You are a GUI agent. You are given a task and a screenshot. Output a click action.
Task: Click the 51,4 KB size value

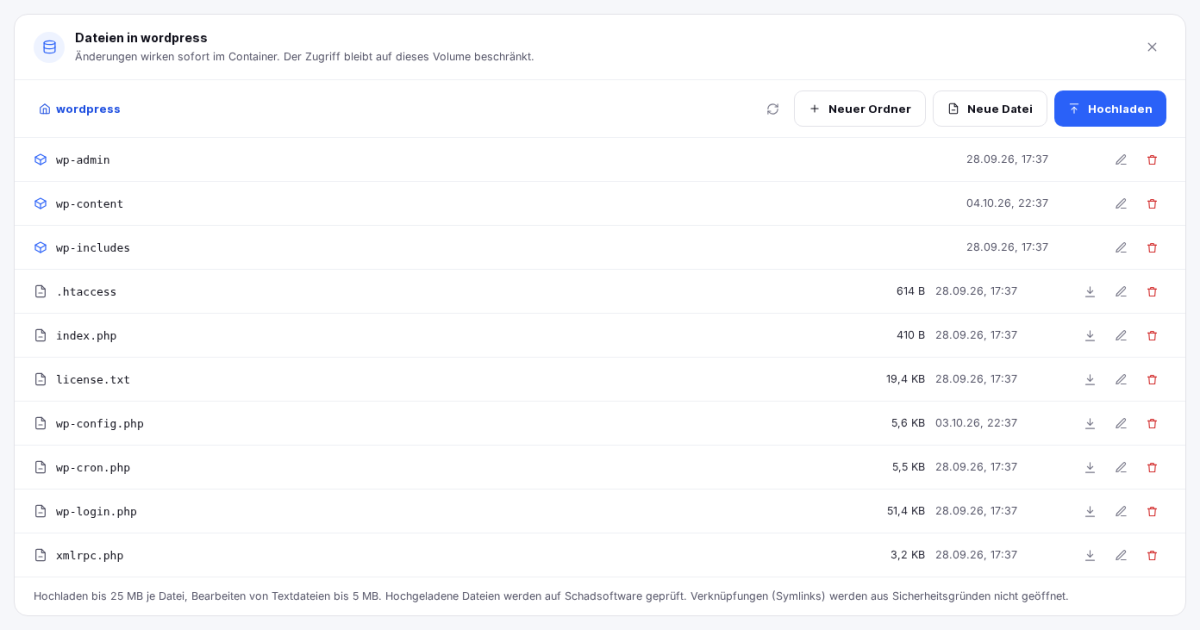(905, 512)
